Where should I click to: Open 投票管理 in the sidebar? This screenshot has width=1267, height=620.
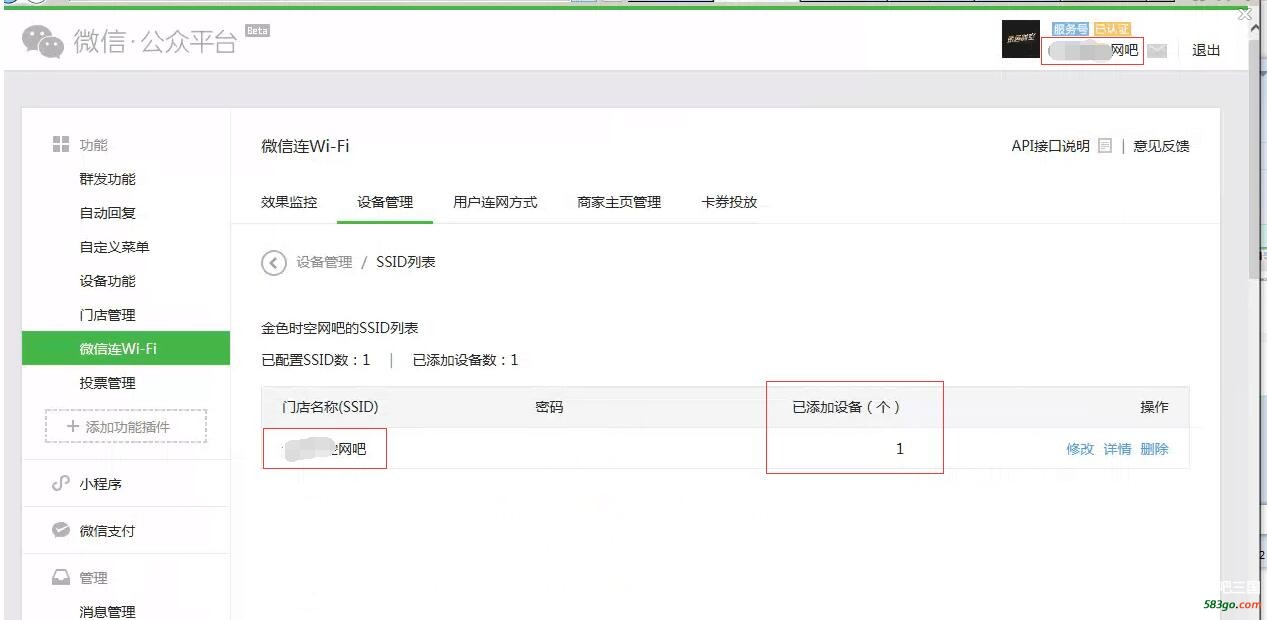(x=107, y=383)
